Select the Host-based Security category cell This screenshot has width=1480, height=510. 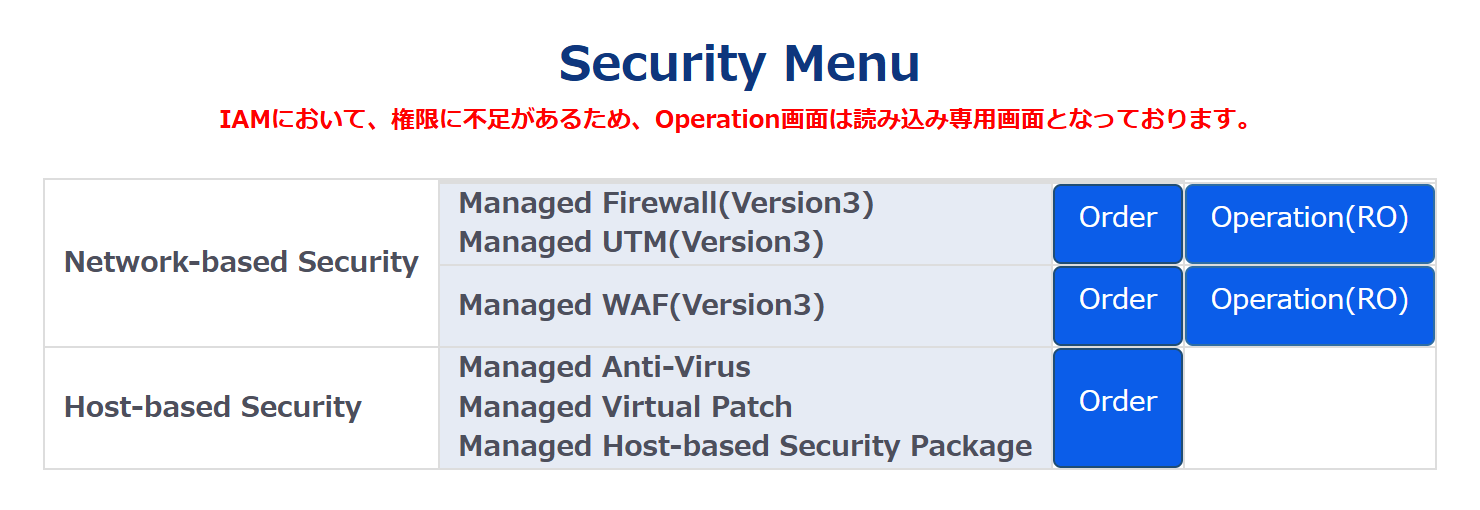click(x=212, y=408)
